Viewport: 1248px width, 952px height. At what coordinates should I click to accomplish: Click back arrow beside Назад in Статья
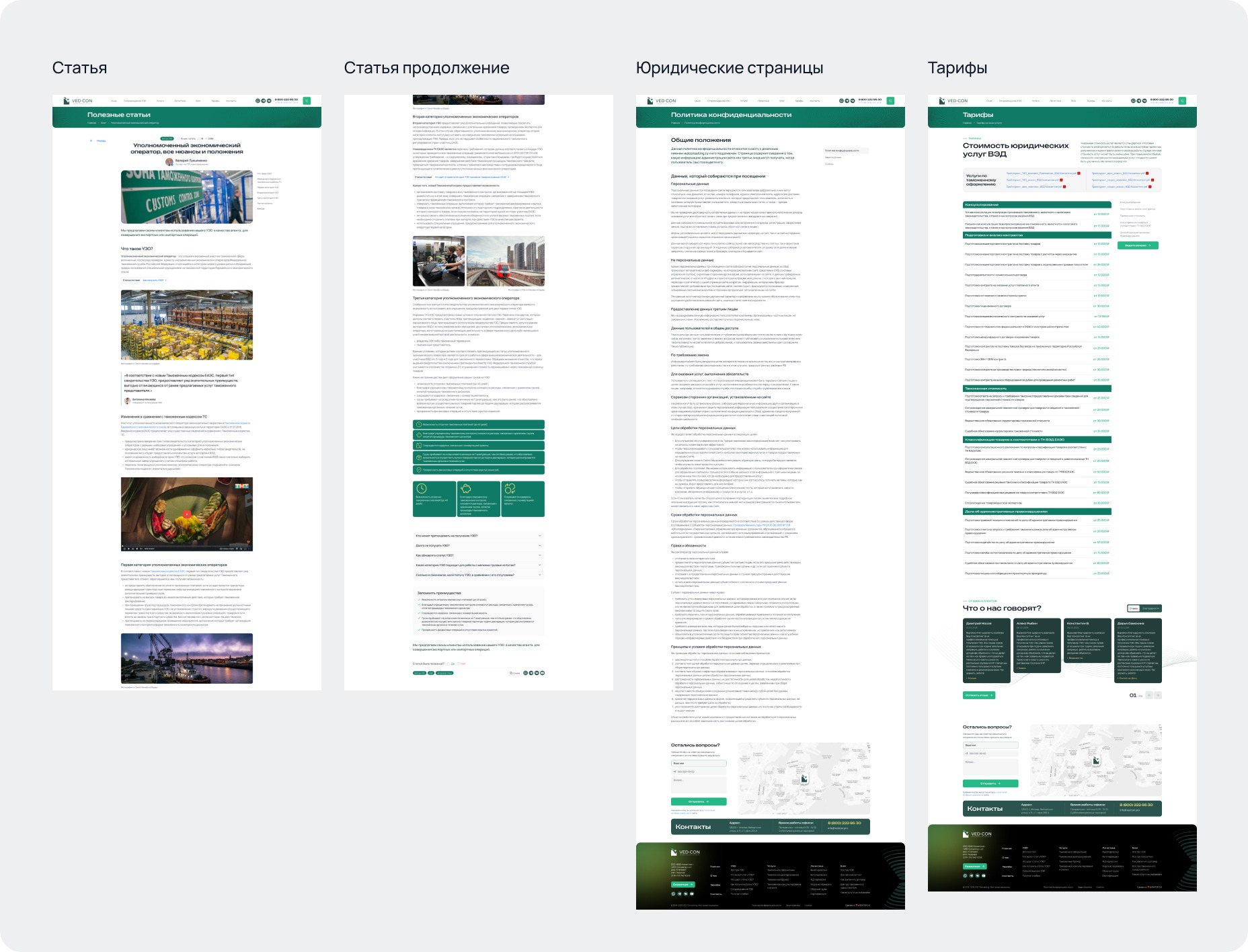point(91,141)
